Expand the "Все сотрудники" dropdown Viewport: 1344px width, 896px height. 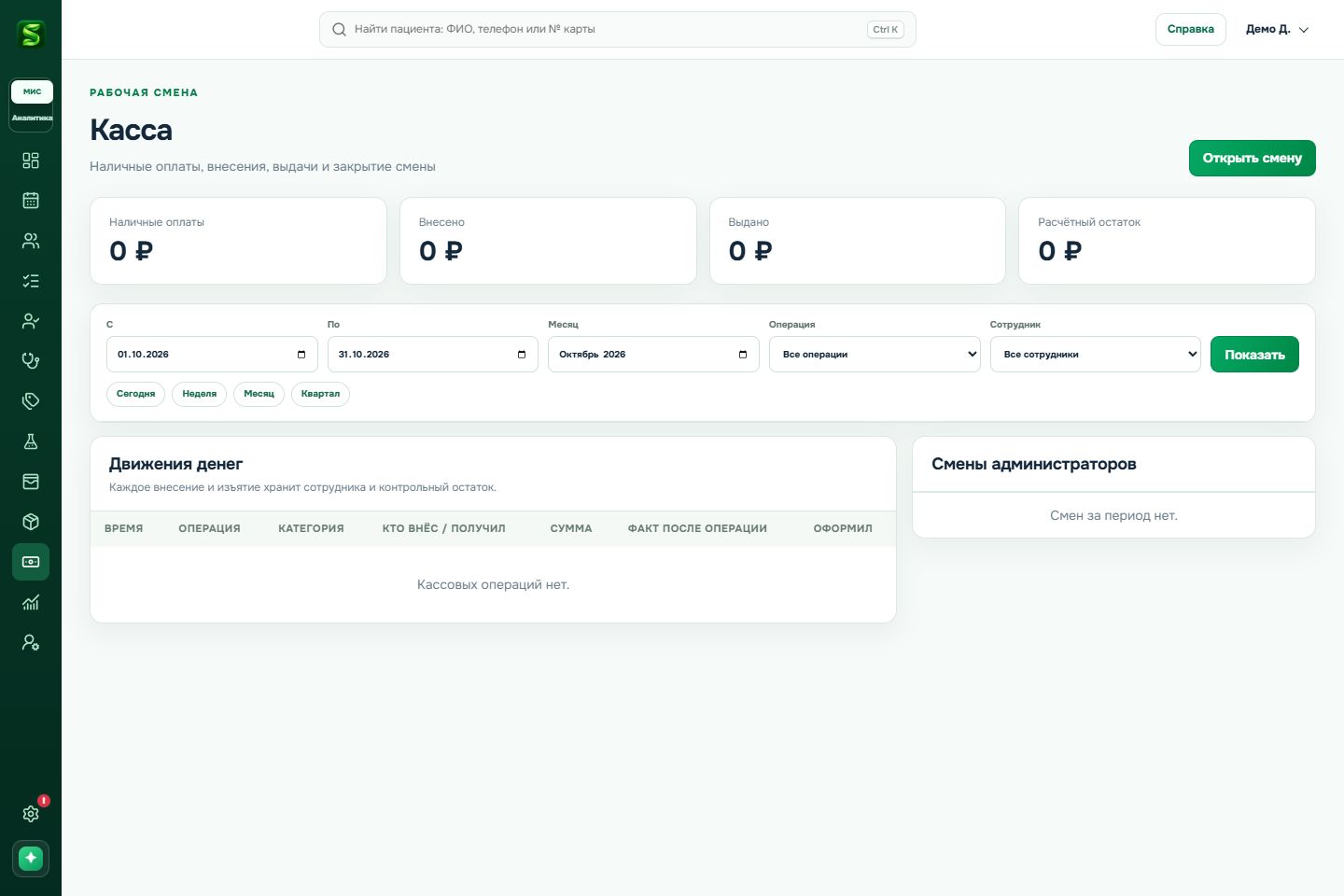1096,355
